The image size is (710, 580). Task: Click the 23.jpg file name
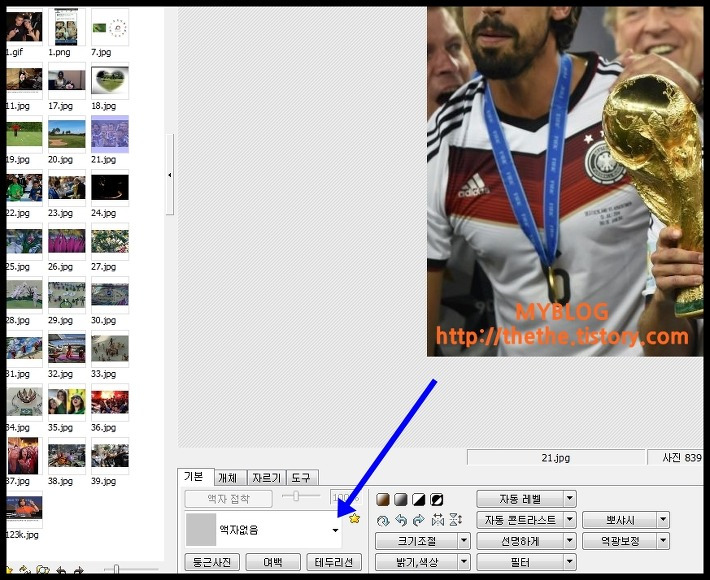click(61, 213)
